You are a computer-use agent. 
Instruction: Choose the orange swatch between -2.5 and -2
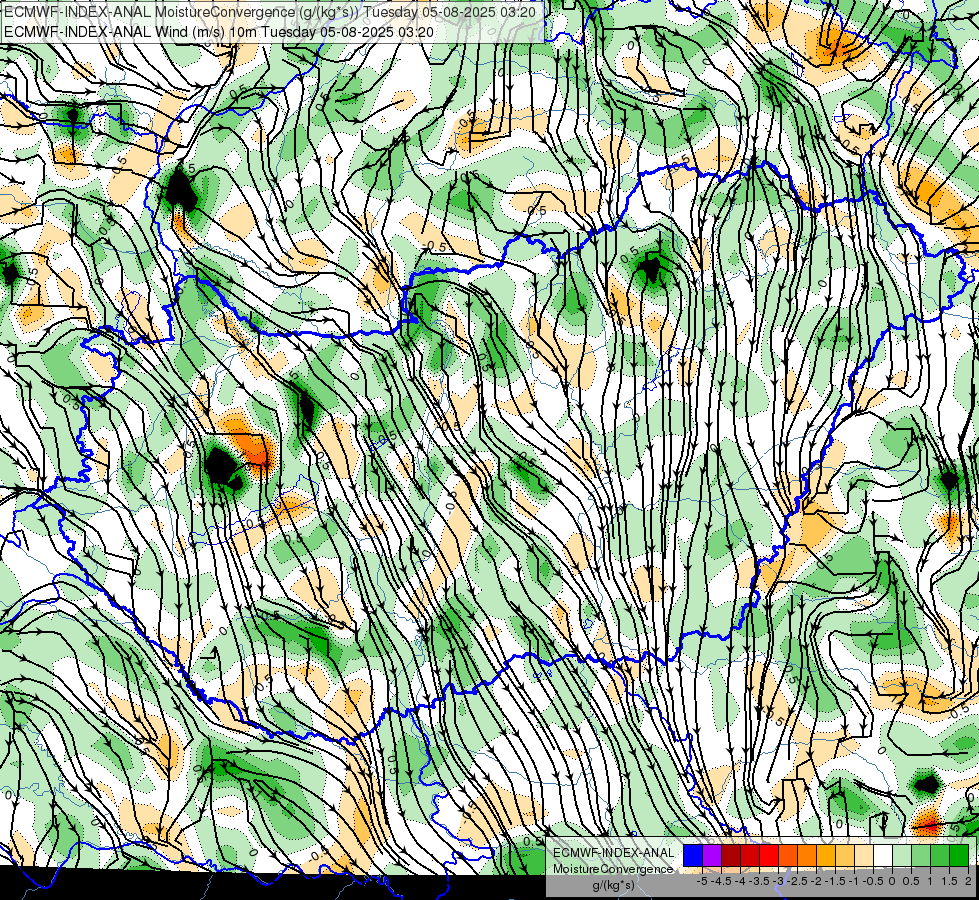[x=807, y=855]
